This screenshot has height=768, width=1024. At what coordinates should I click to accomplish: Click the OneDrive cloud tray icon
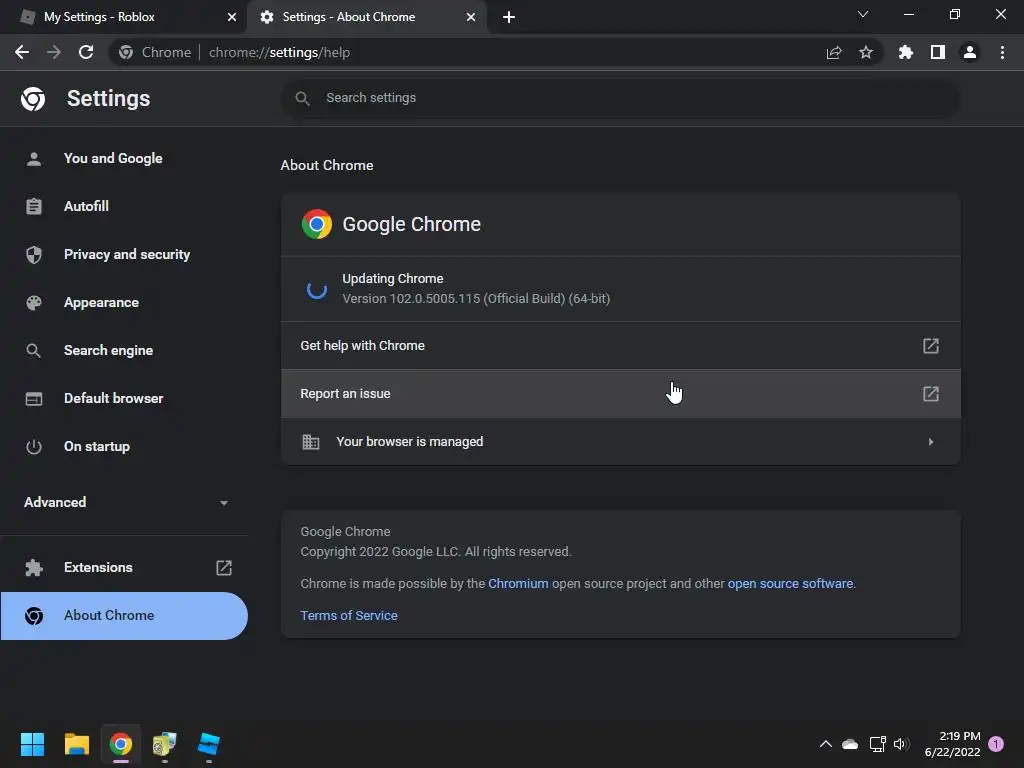850,744
